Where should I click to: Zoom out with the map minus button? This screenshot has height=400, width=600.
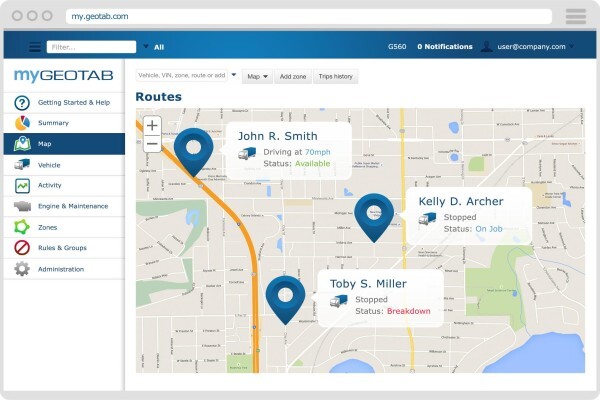[x=152, y=144]
